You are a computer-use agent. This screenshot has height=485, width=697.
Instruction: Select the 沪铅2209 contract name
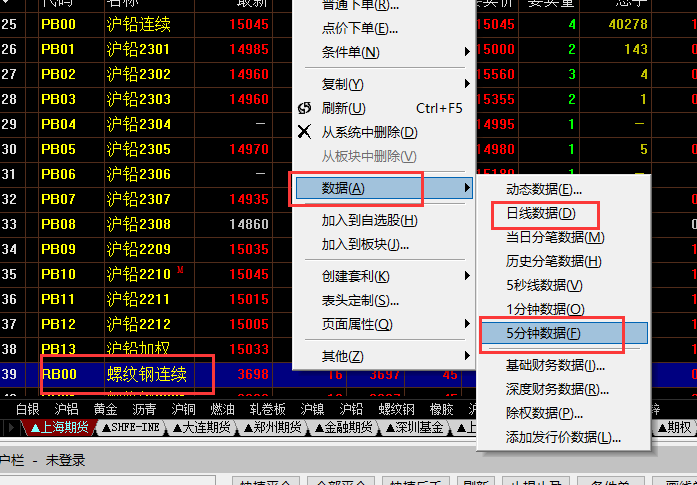pyautogui.click(x=139, y=249)
